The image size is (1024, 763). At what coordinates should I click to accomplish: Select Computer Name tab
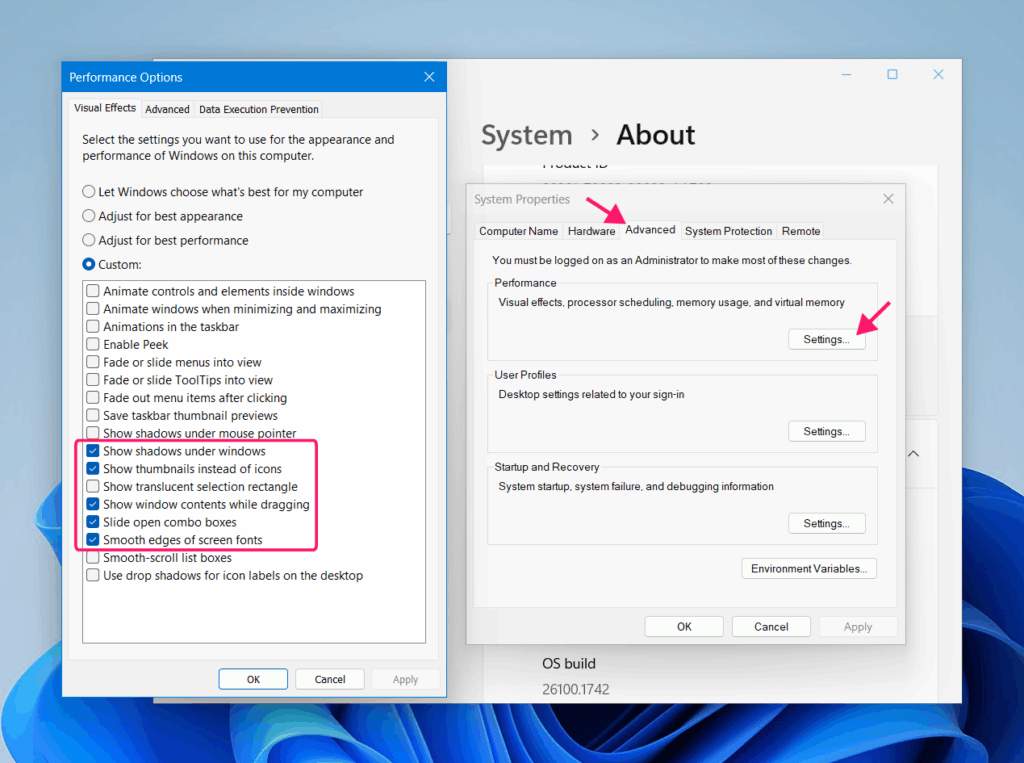[519, 231]
